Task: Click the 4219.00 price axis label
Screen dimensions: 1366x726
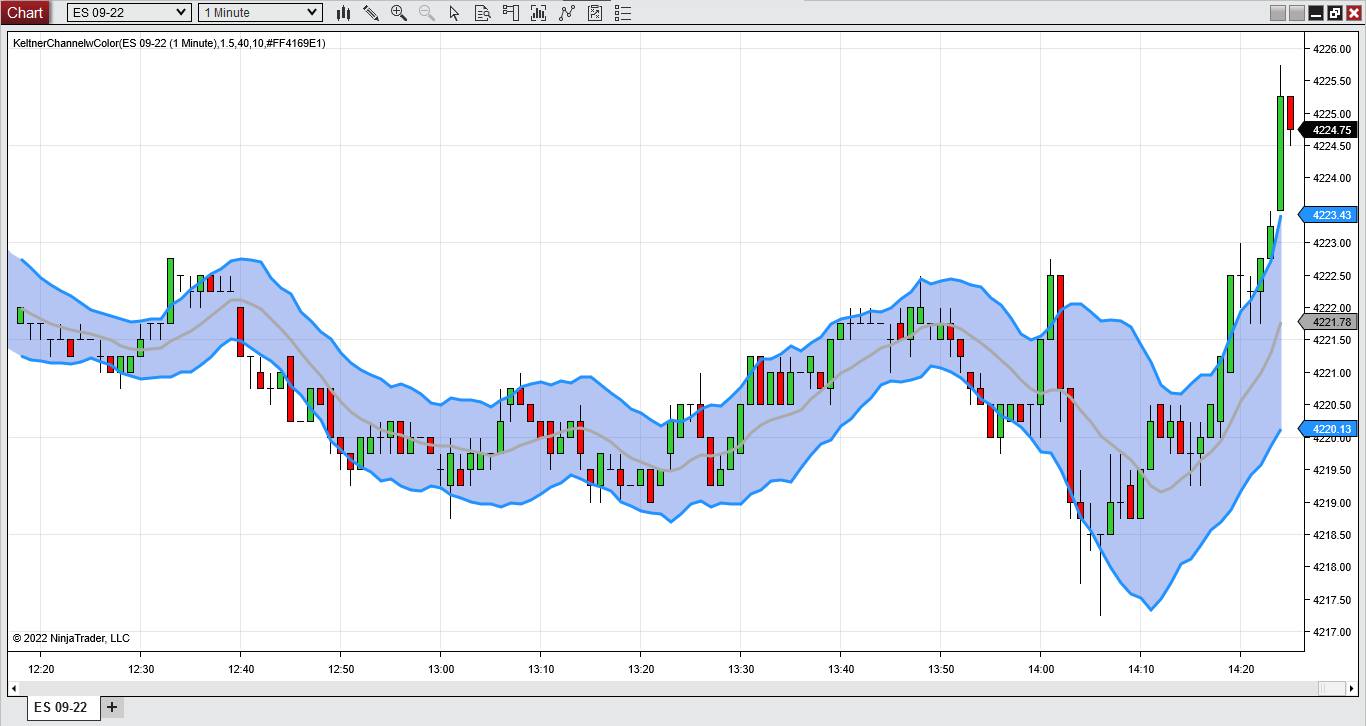Action: 1331,502
